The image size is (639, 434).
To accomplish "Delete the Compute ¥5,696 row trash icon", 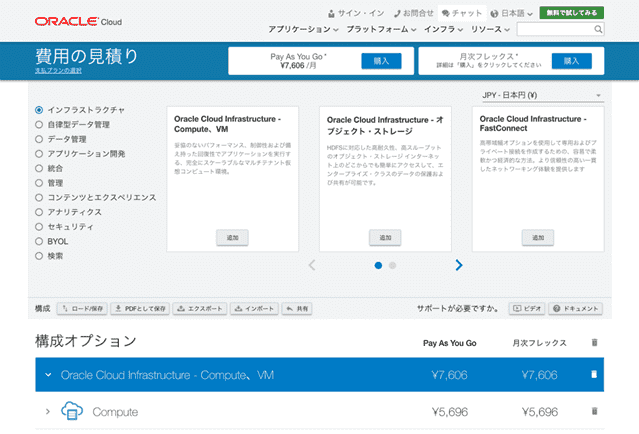I will click(595, 411).
